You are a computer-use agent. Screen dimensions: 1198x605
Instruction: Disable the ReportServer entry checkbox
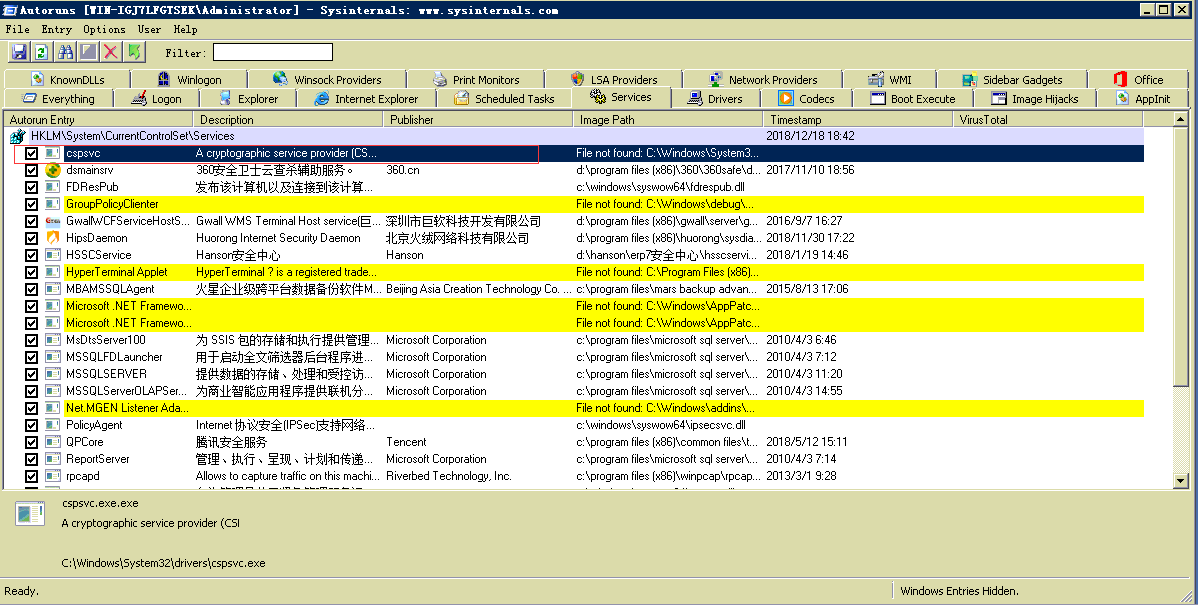pos(31,459)
